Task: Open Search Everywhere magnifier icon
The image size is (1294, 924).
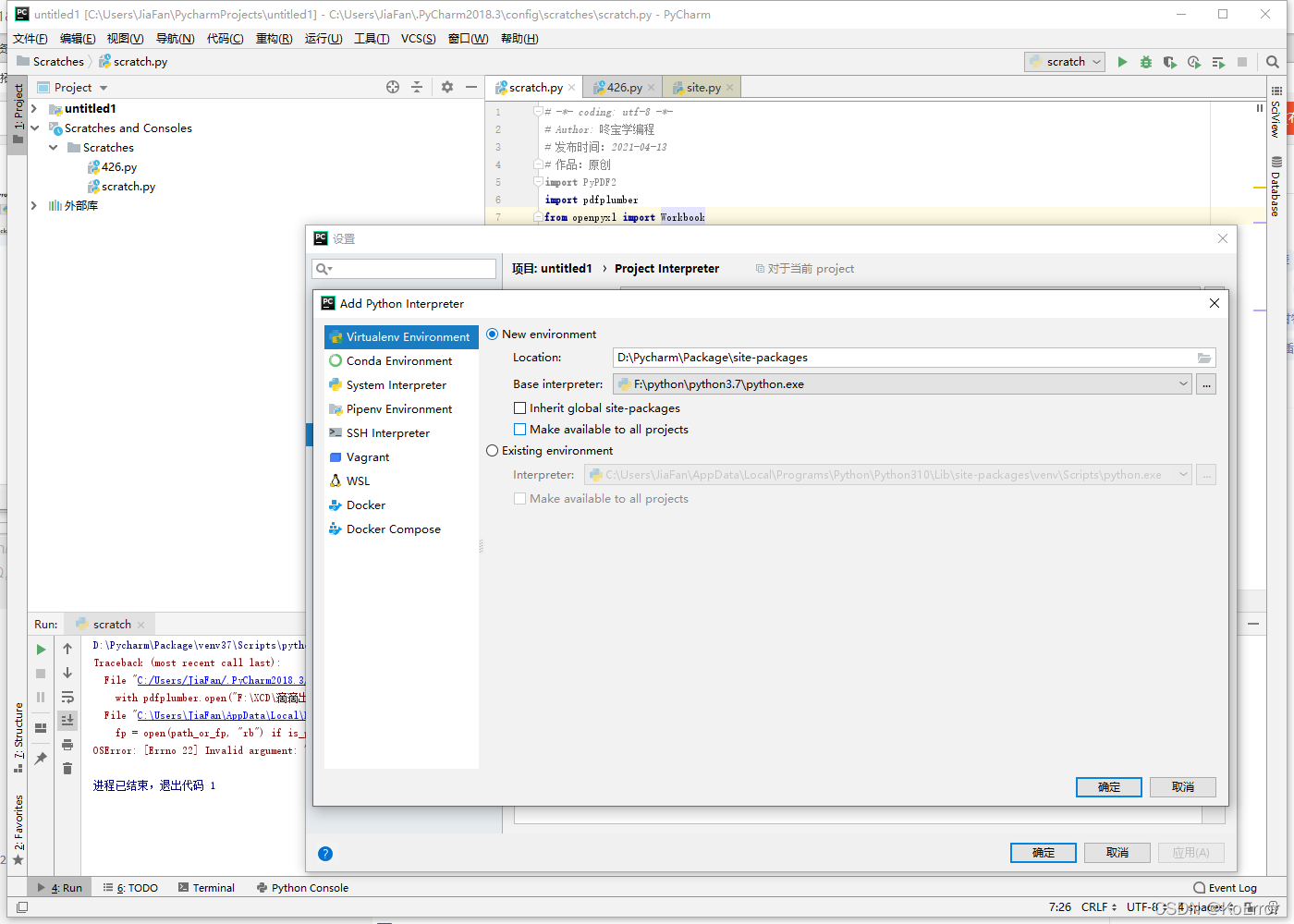Action: click(1273, 62)
